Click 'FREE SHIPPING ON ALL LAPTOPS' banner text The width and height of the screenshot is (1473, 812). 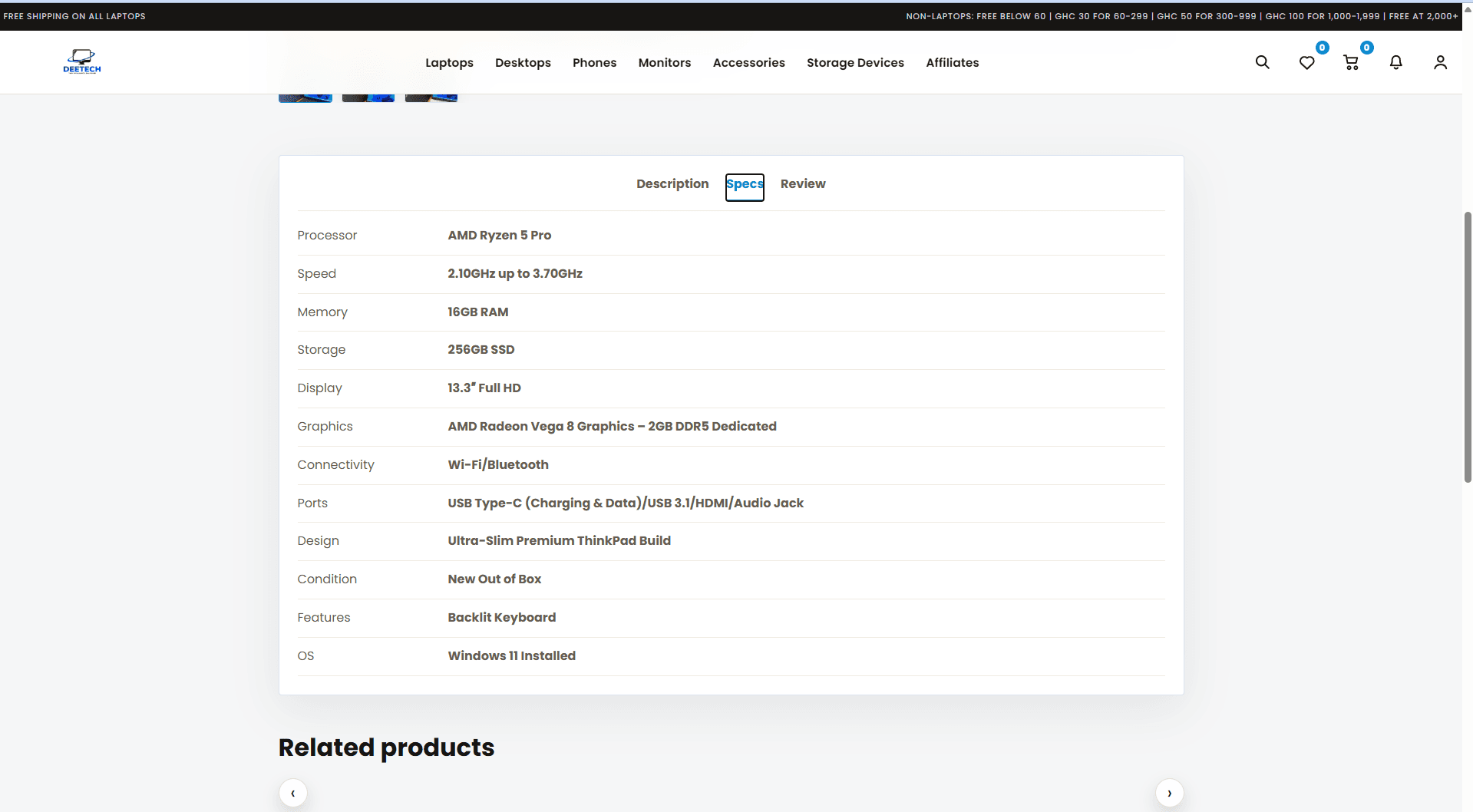coord(74,16)
